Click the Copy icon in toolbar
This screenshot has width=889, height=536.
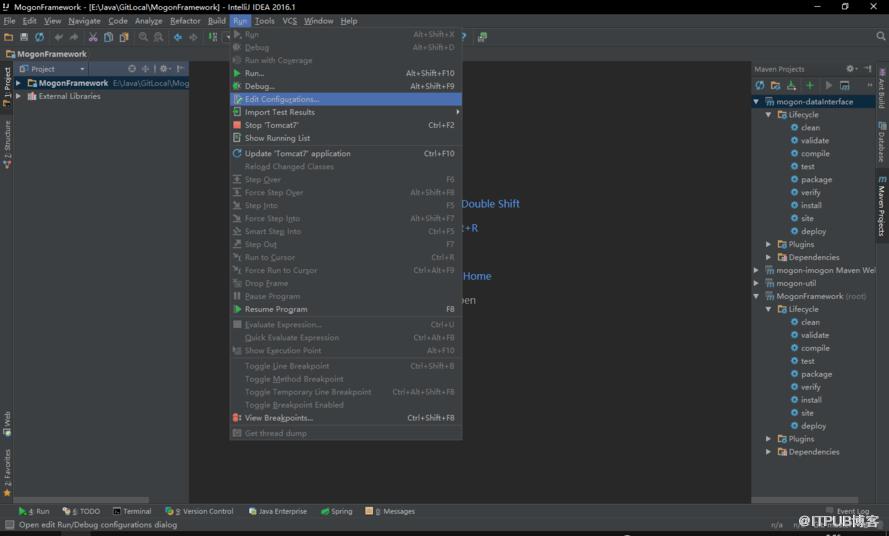click(x=108, y=37)
